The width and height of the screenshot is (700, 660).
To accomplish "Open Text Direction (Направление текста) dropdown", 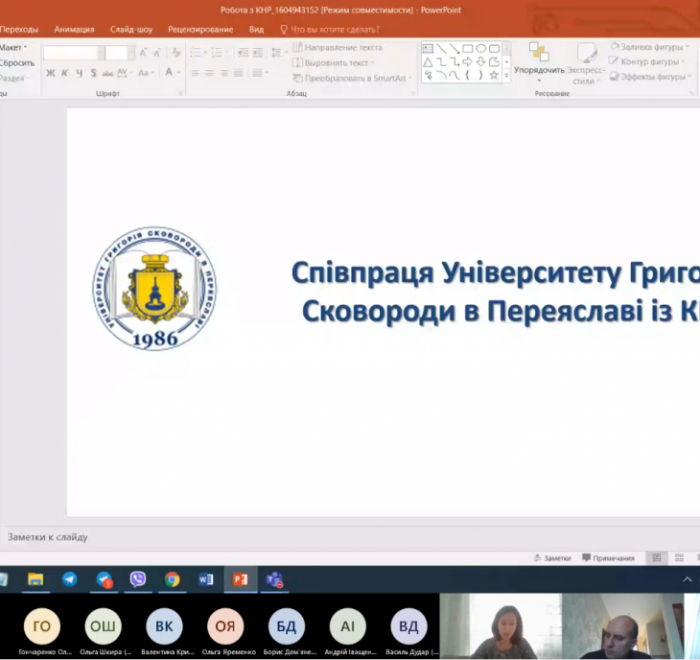I will [x=339, y=47].
